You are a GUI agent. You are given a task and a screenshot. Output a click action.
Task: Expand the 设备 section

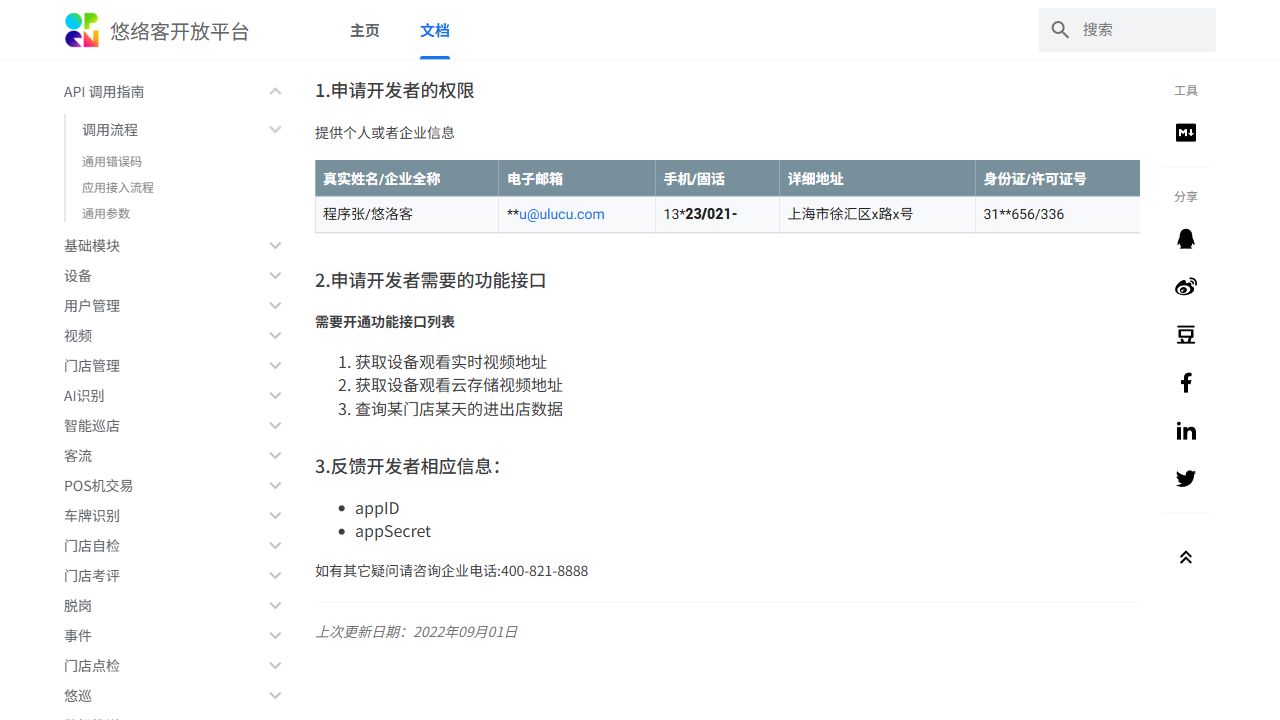pyautogui.click(x=275, y=276)
